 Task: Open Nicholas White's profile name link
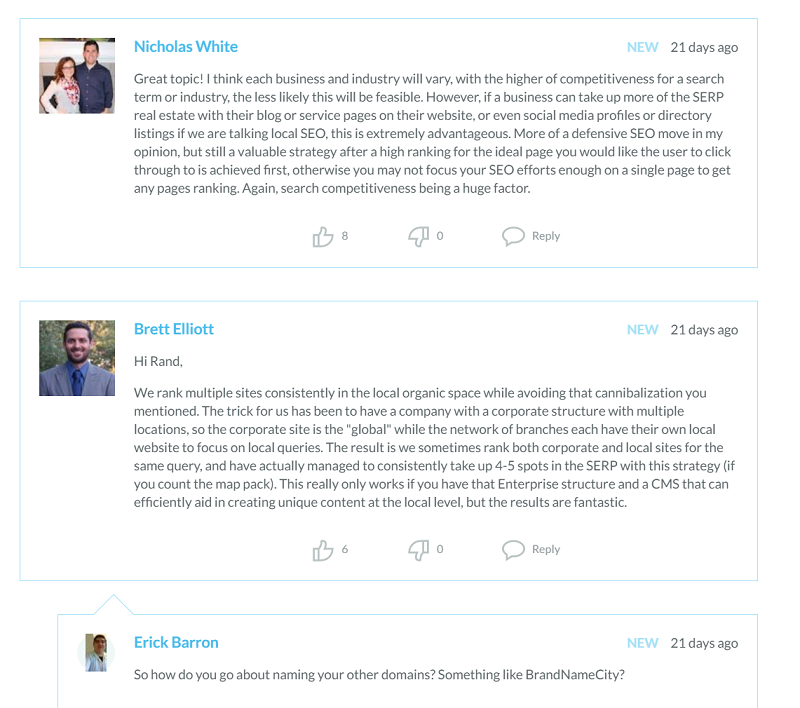click(x=186, y=47)
